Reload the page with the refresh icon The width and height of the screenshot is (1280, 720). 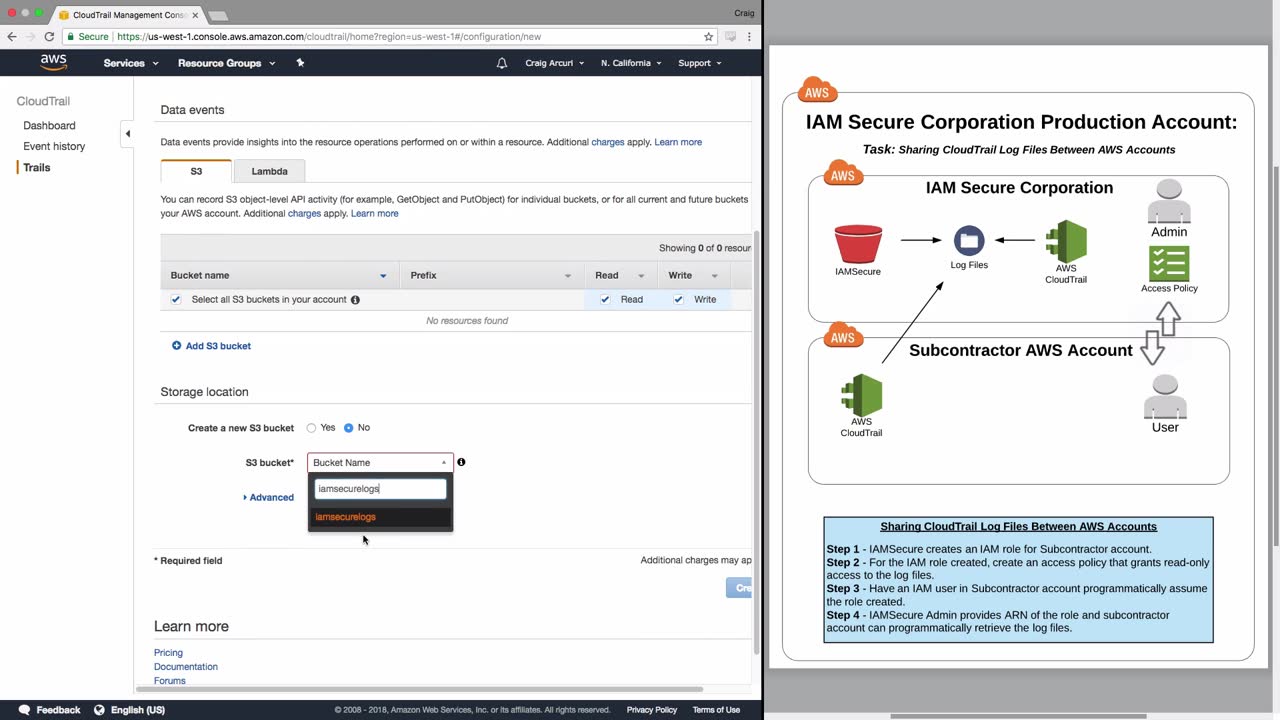point(49,37)
